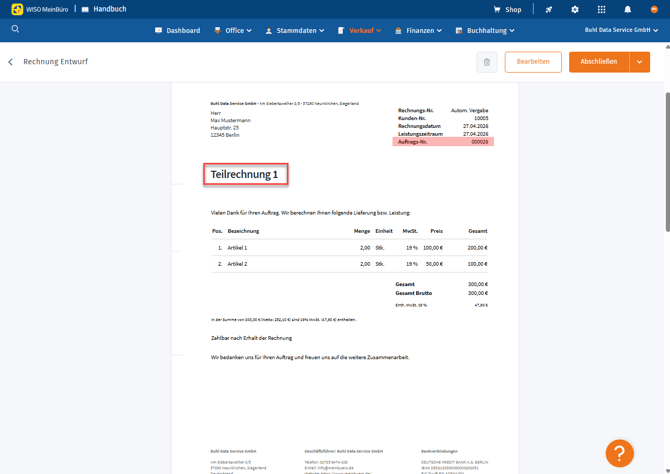
Task: Click the Bearbeiten button
Action: pyautogui.click(x=533, y=62)
